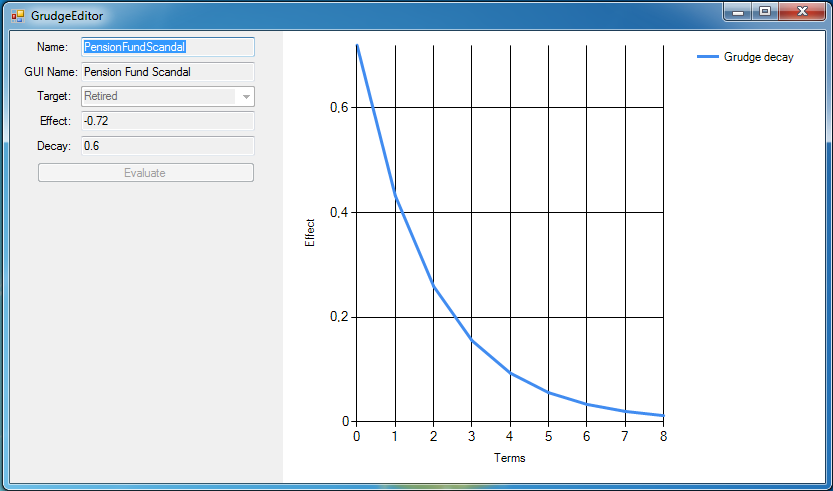833x491 pixels.
Task: Click the GUI Name text field
Action: coord(168,72)
